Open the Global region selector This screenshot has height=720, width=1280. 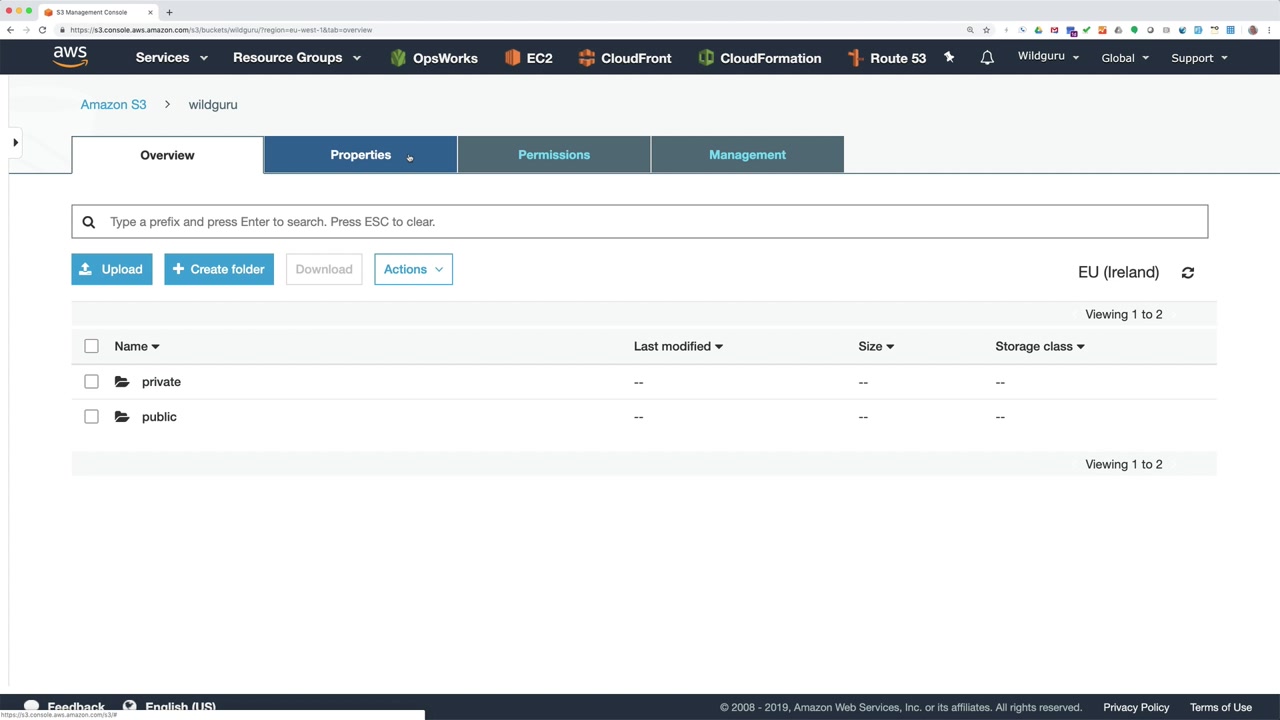coord(1125,58)
